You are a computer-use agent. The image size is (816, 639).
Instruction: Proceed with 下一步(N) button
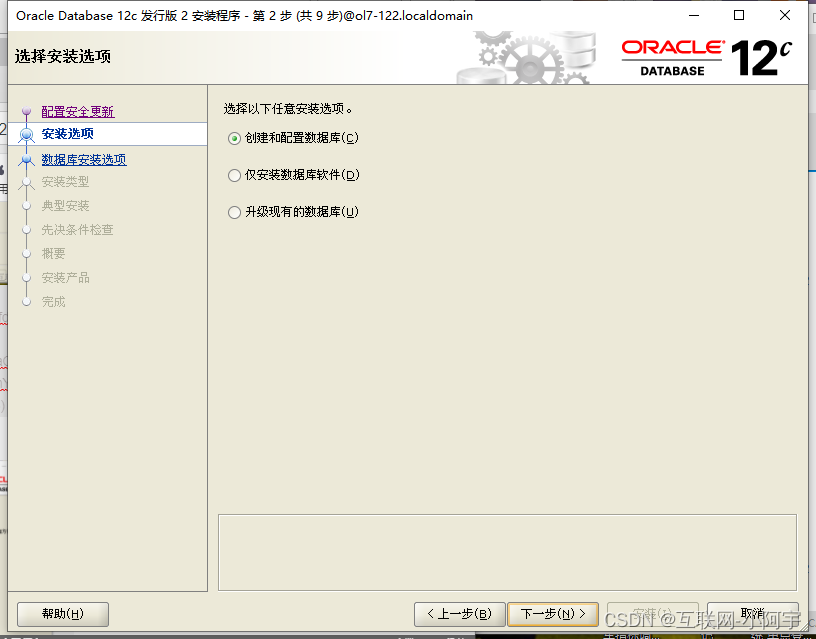tap(553, 614)
